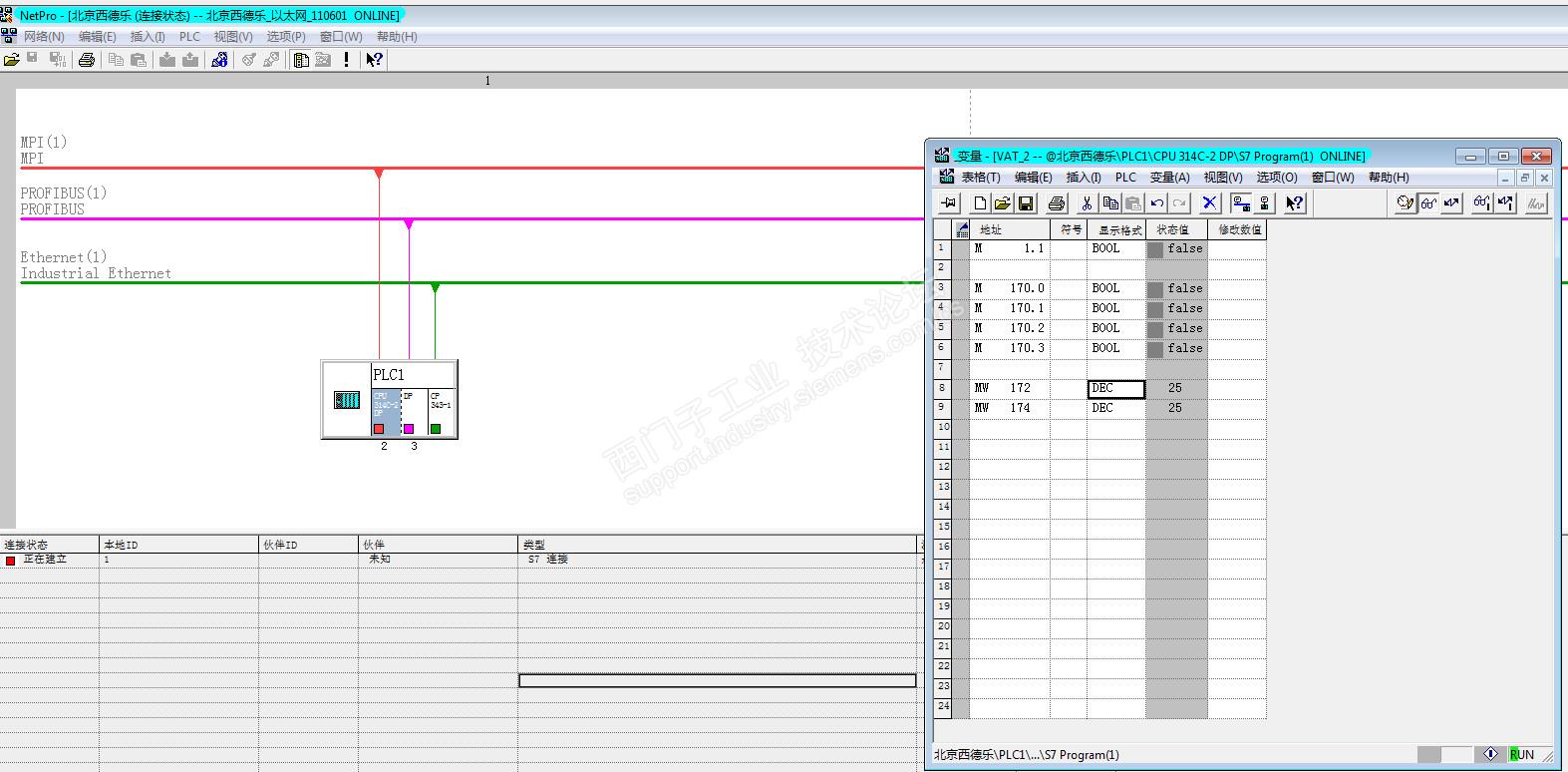The height and width of the screenshot is (772, 1568).
Task: Select the CP 343-1 module in PLC1
Action: pos(442,412)
